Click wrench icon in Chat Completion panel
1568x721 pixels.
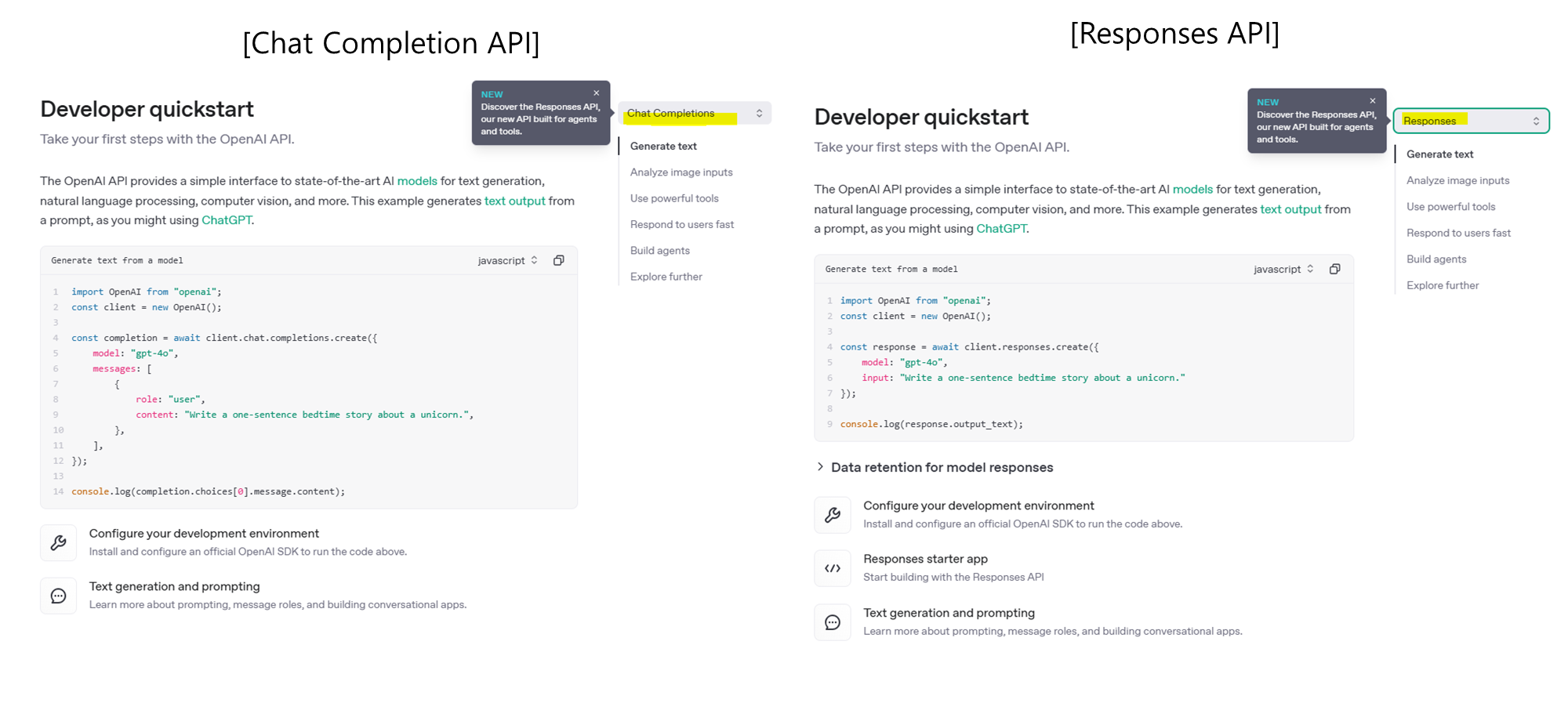[59, 542]
